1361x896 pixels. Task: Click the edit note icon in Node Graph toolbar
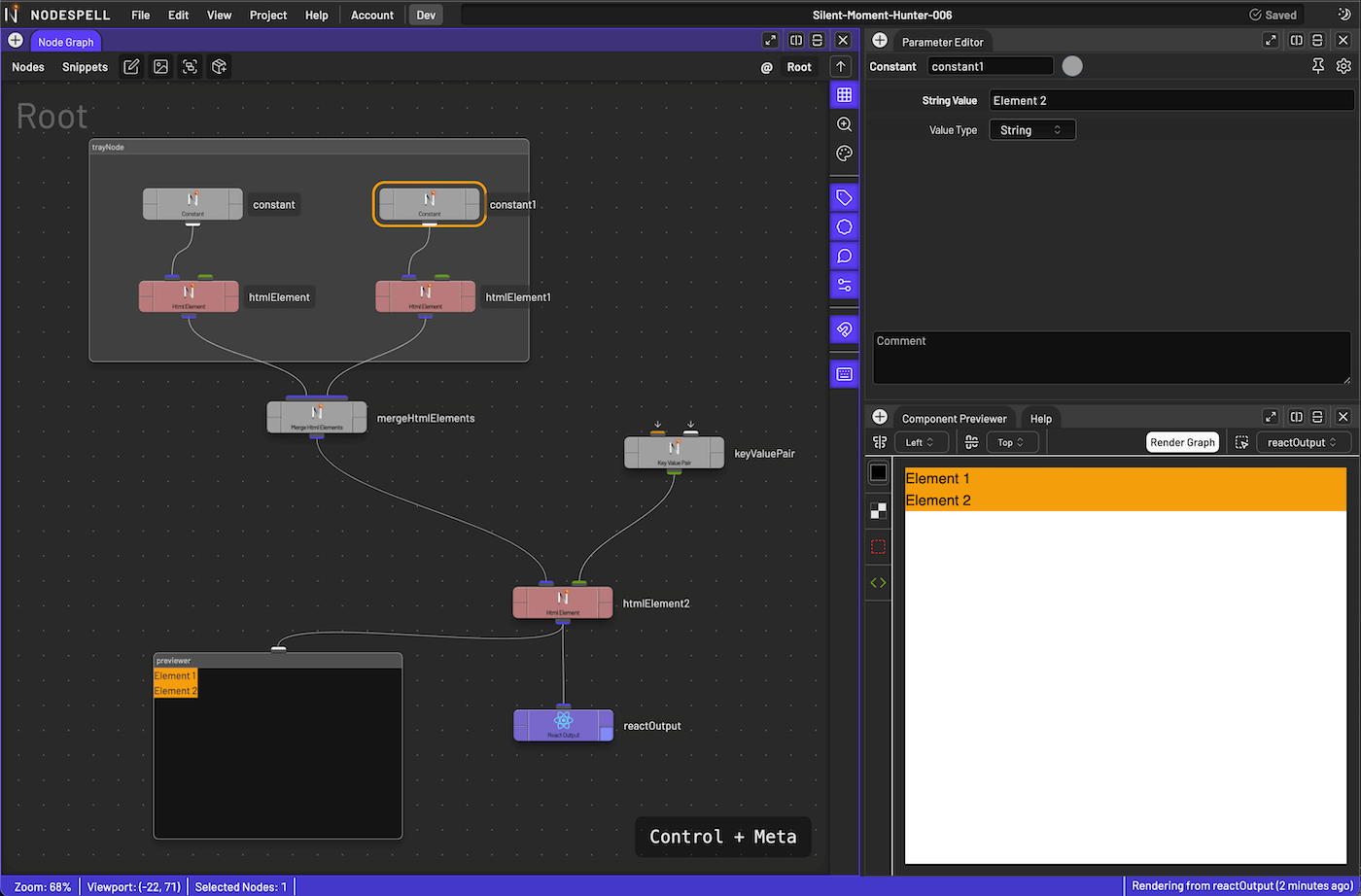(131, 67)
